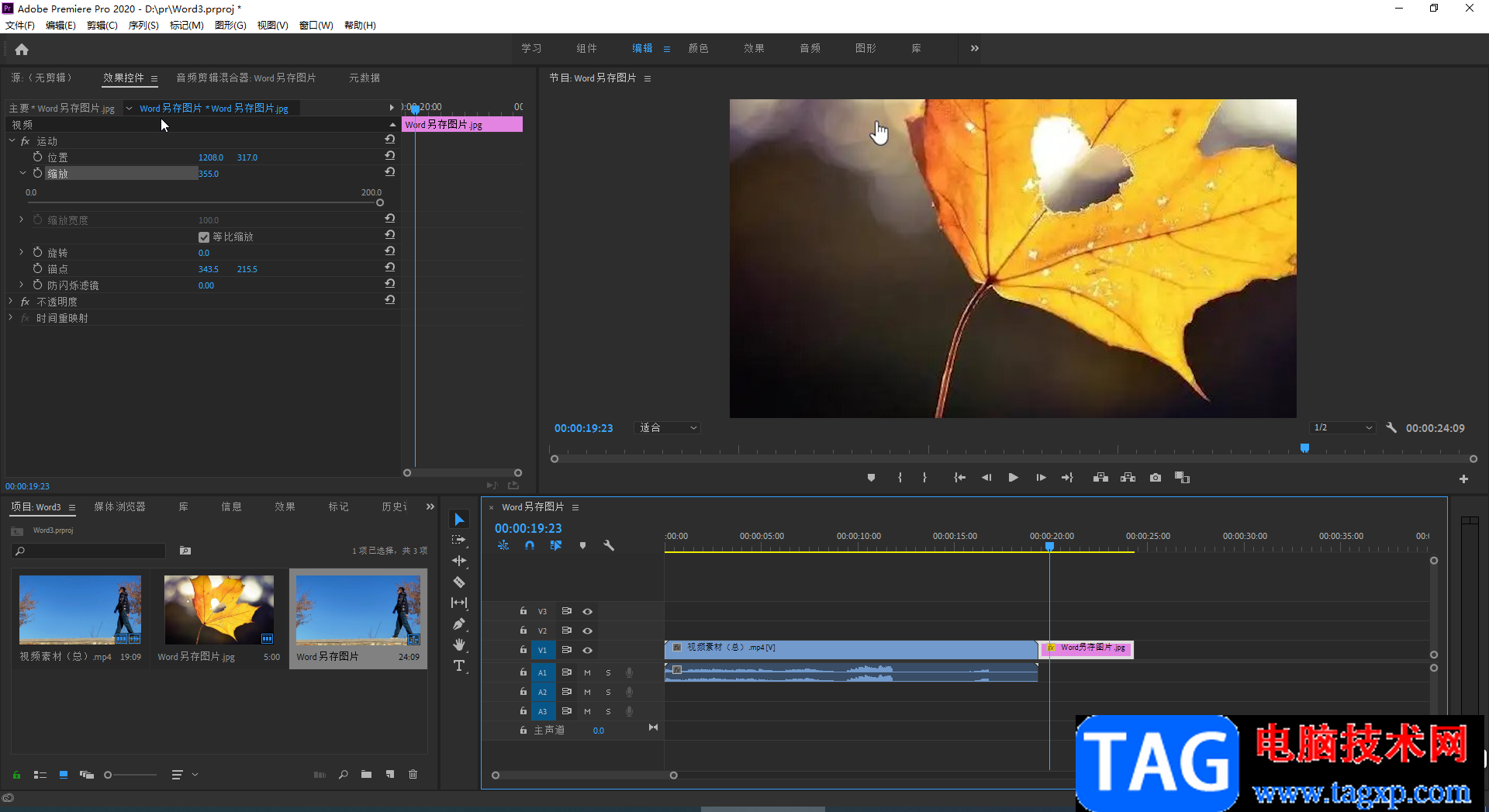Select the Word另存图片.jpg thumbnail in project

tap(219, 610)
